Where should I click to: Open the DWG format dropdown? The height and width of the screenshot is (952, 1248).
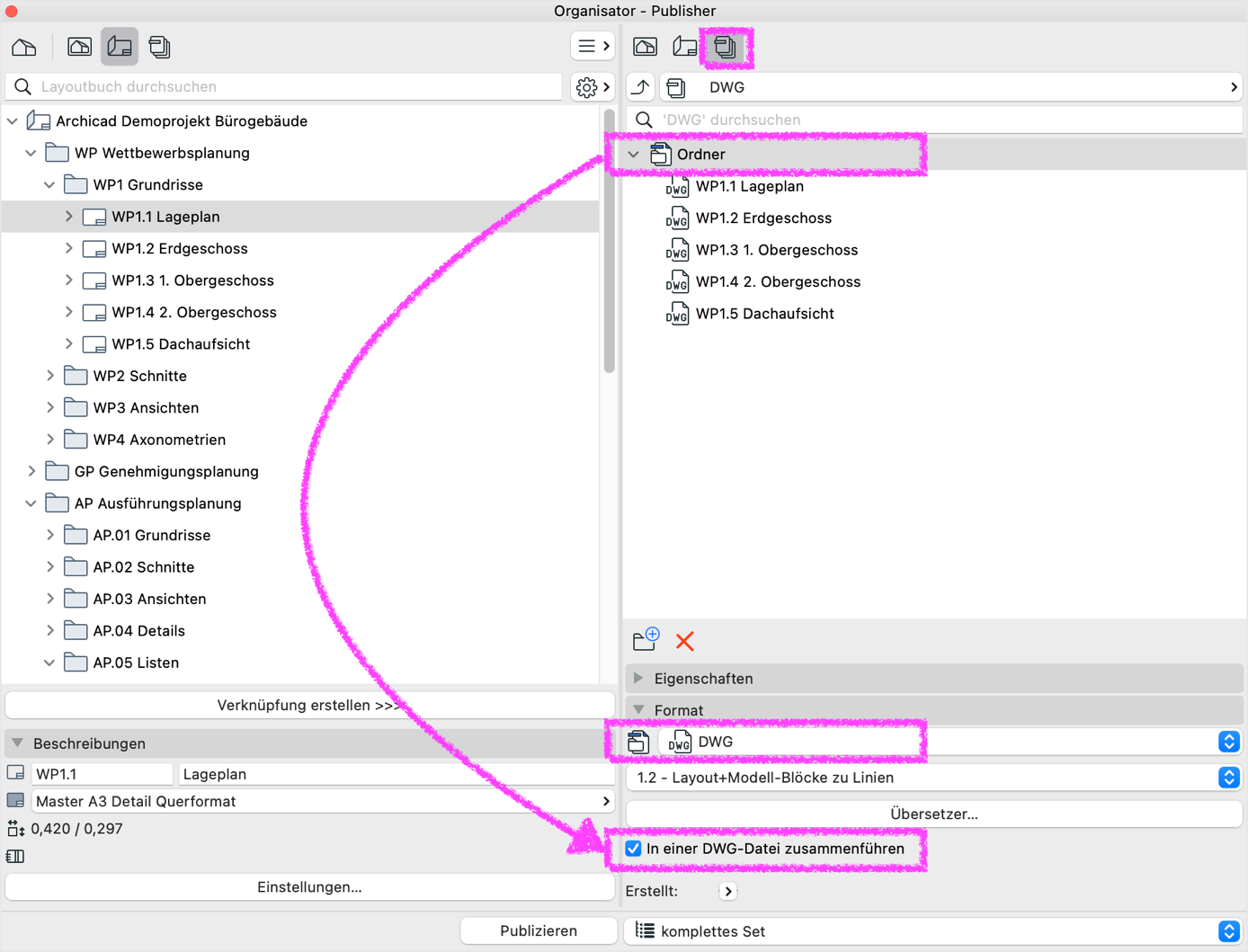point(951,742)
